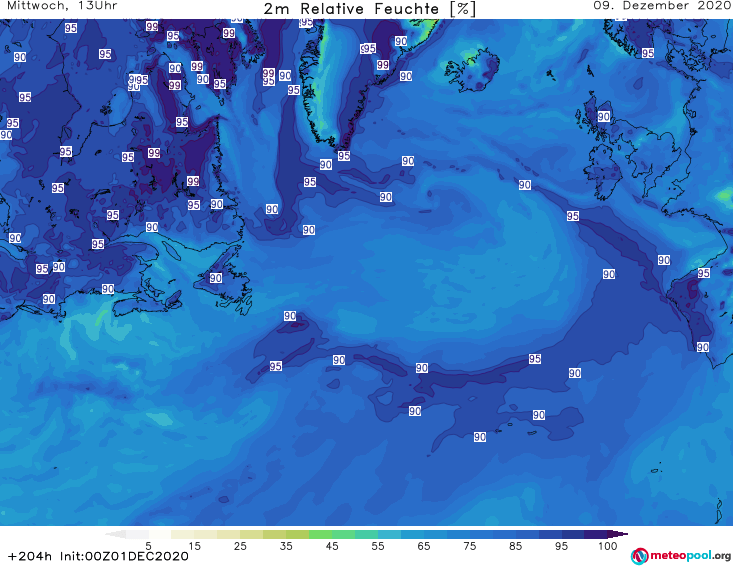Click legend tick value 55

pos(378,546)
